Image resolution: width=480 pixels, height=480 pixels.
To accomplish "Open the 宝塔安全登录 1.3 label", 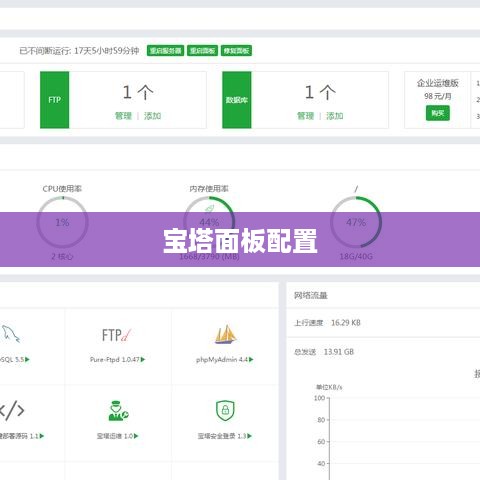I will (x=222, y=436).
